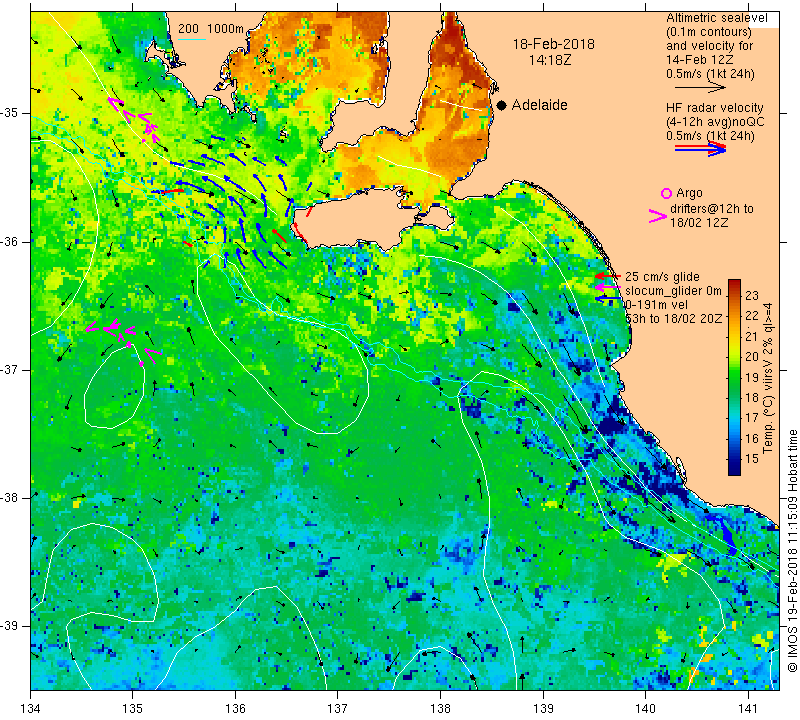Click the -35 latitude axis label
The width and height of the screenshot is (800, 720).
[10, 113]
